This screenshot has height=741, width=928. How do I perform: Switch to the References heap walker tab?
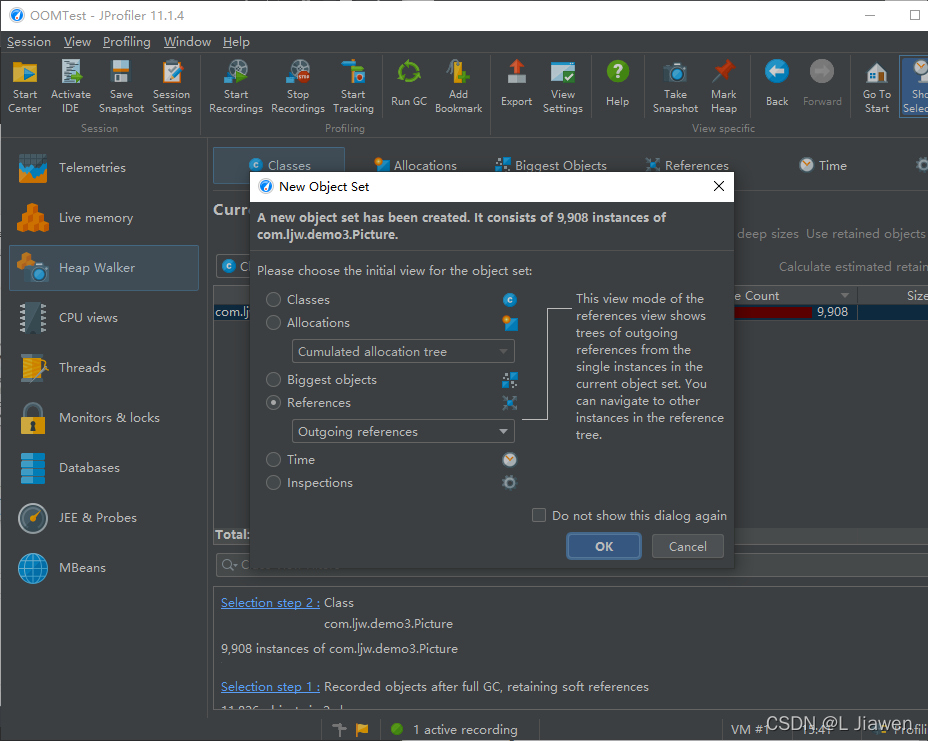pos(687,165)
